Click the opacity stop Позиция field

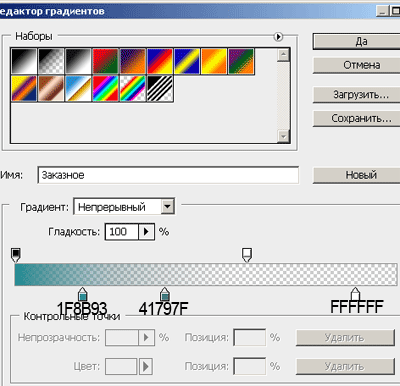pos(250,338)
